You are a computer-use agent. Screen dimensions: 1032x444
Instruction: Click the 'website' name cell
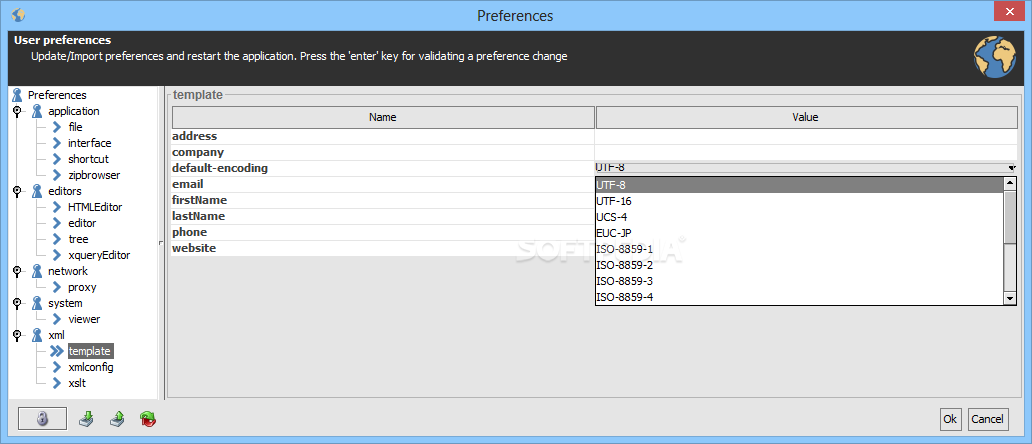tap(382, 249)
